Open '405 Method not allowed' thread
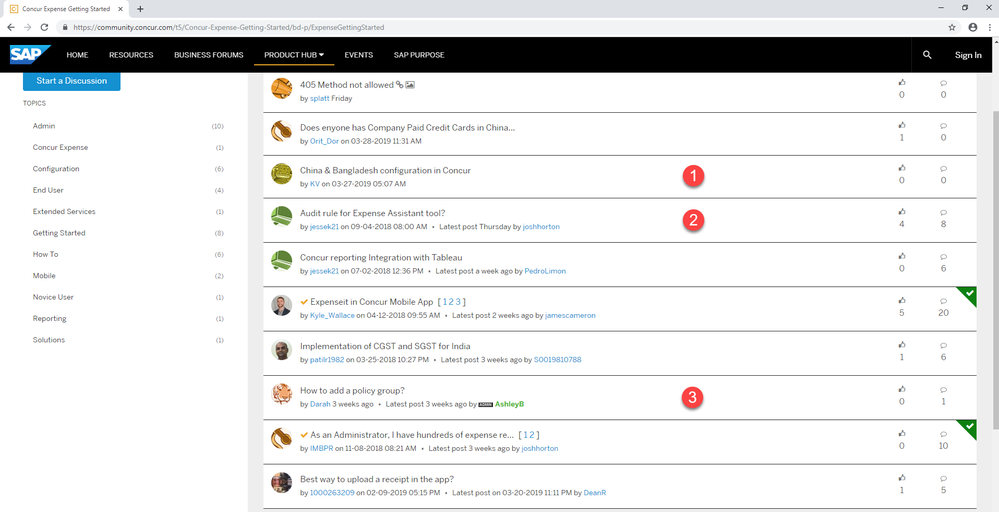The width and height of the screenshot is (999, 512). (x=347, y=85)
